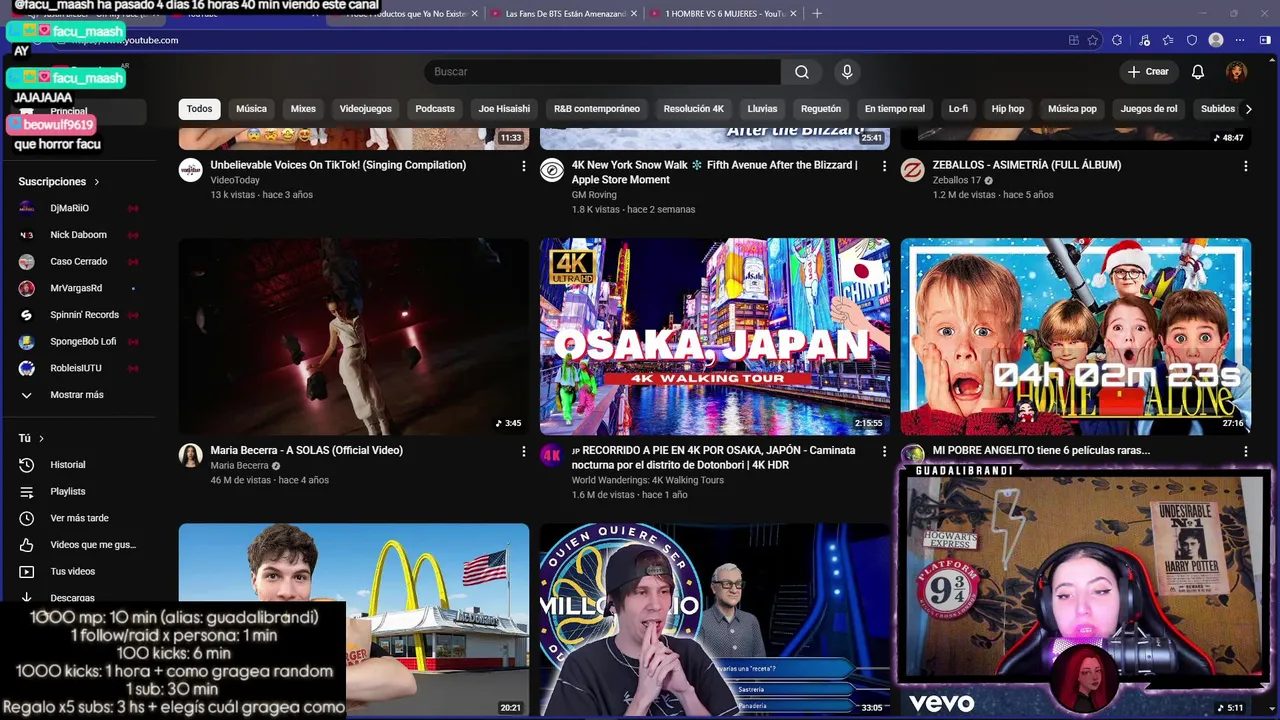Click the browser shield essentials icon
The image size is (1280, 720).
pyautogui.click(x=1192, y=40)
